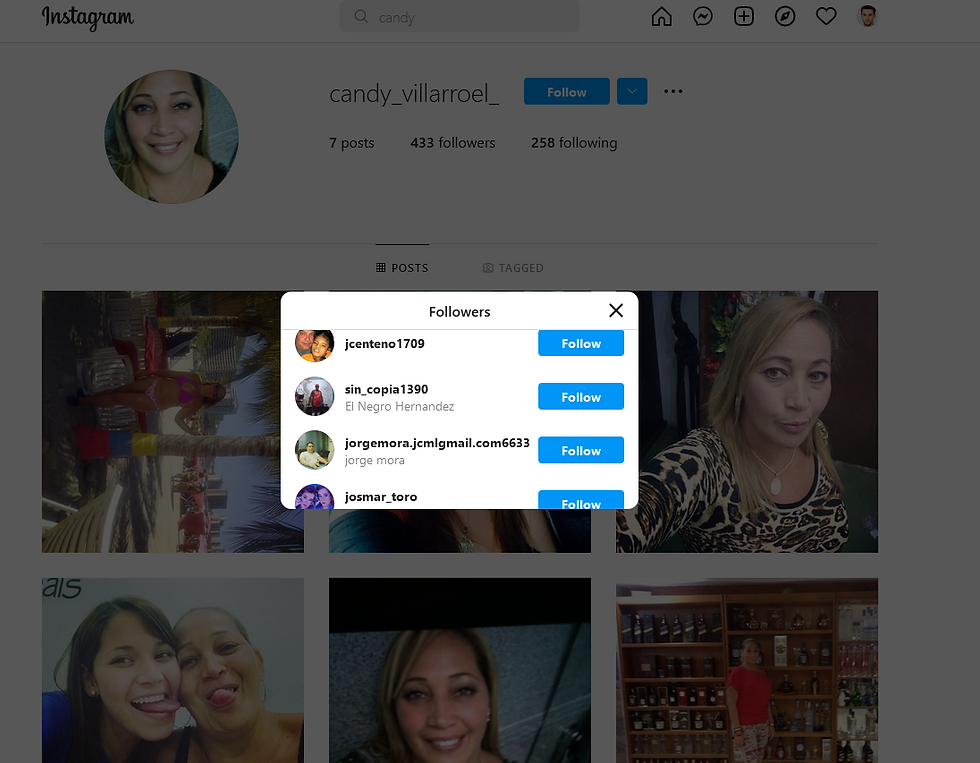The image size is (980, 763).
Task: Click El Negro Hernandez name text
Action: pos(399,407)
